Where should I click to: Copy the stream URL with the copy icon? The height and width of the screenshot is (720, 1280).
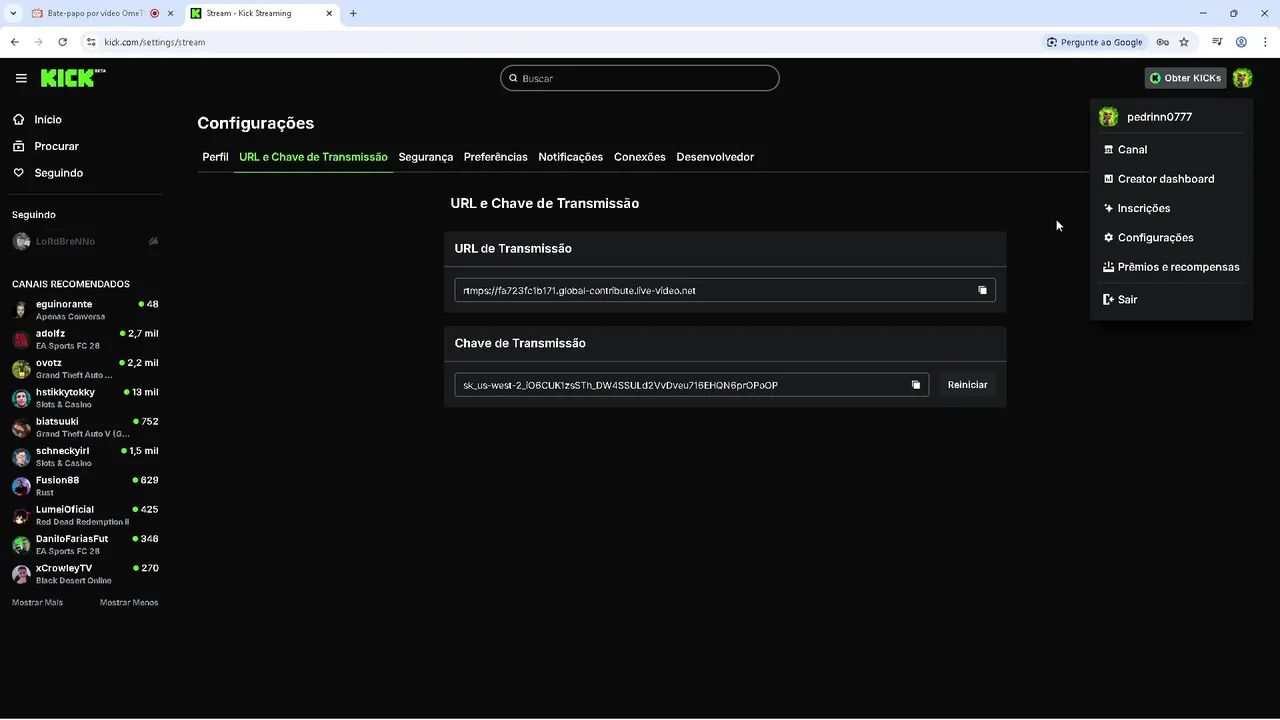(982, 290)
